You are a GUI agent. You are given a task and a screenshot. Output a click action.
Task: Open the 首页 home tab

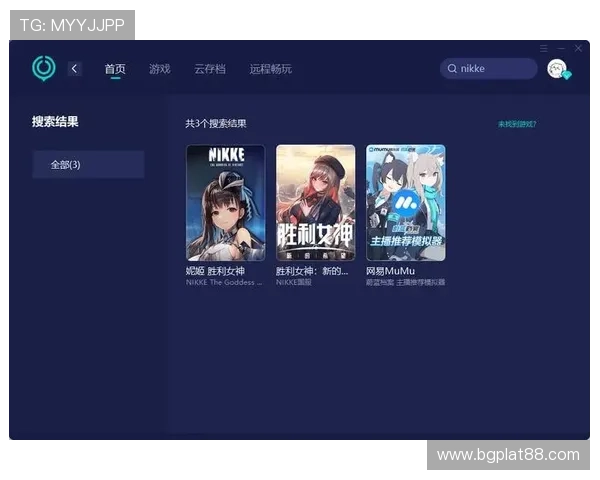(115, 69)
